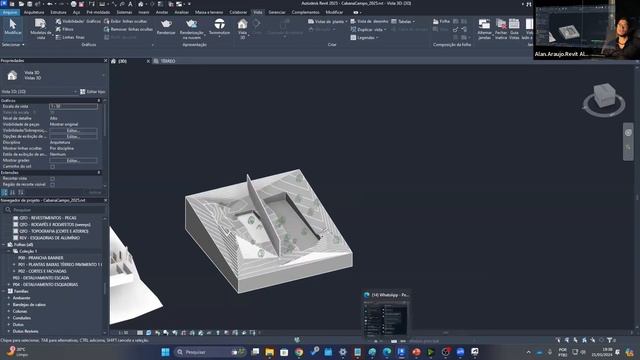Click Alternar janelas
The height and width of the screenshot is (360, 640).
pos(484,29)
